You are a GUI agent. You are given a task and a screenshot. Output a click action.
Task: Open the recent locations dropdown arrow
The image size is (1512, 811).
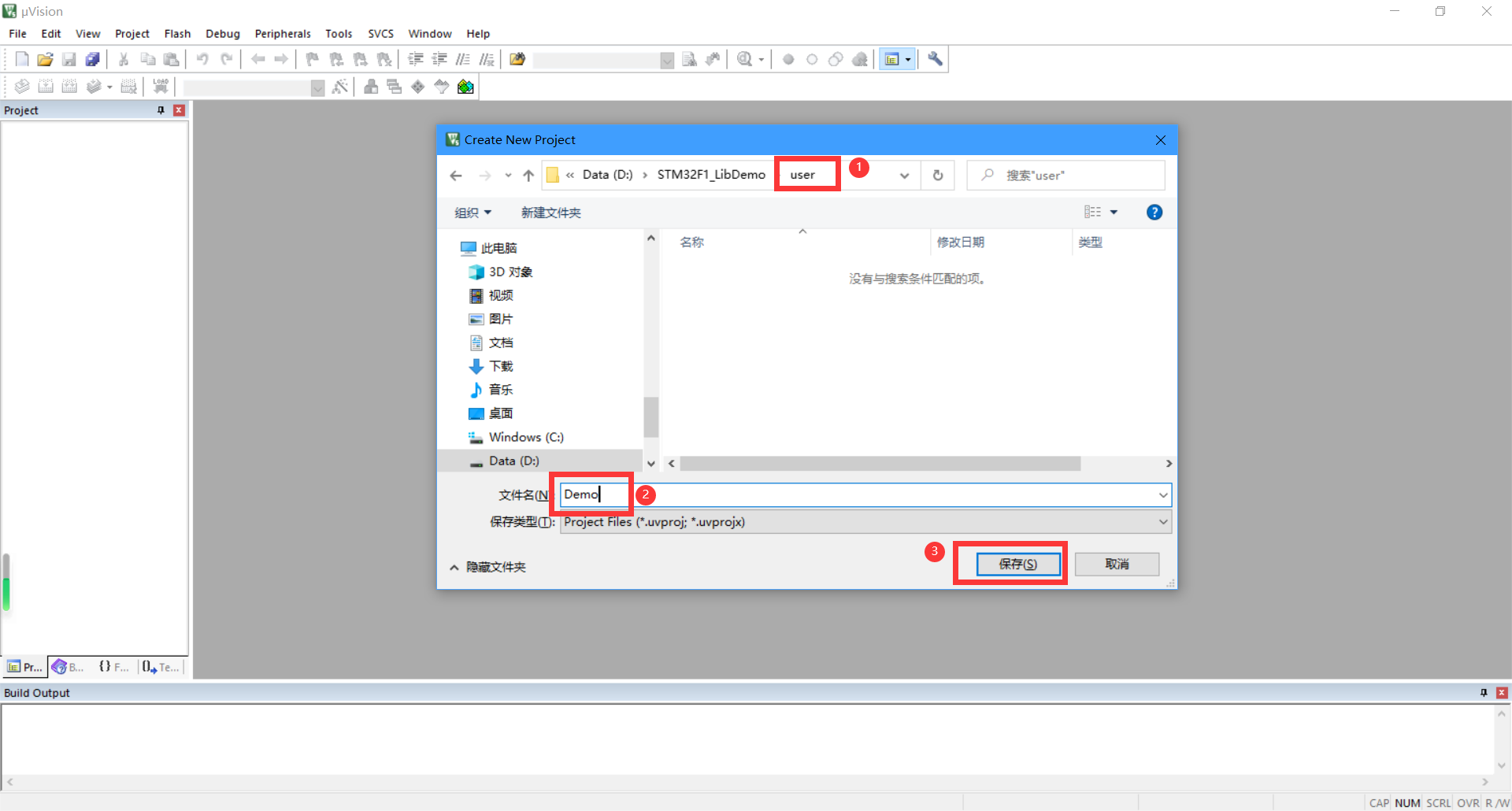508,176
